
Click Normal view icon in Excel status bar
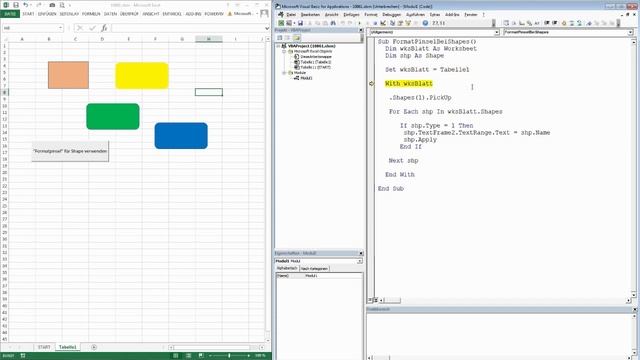[176, 356]
